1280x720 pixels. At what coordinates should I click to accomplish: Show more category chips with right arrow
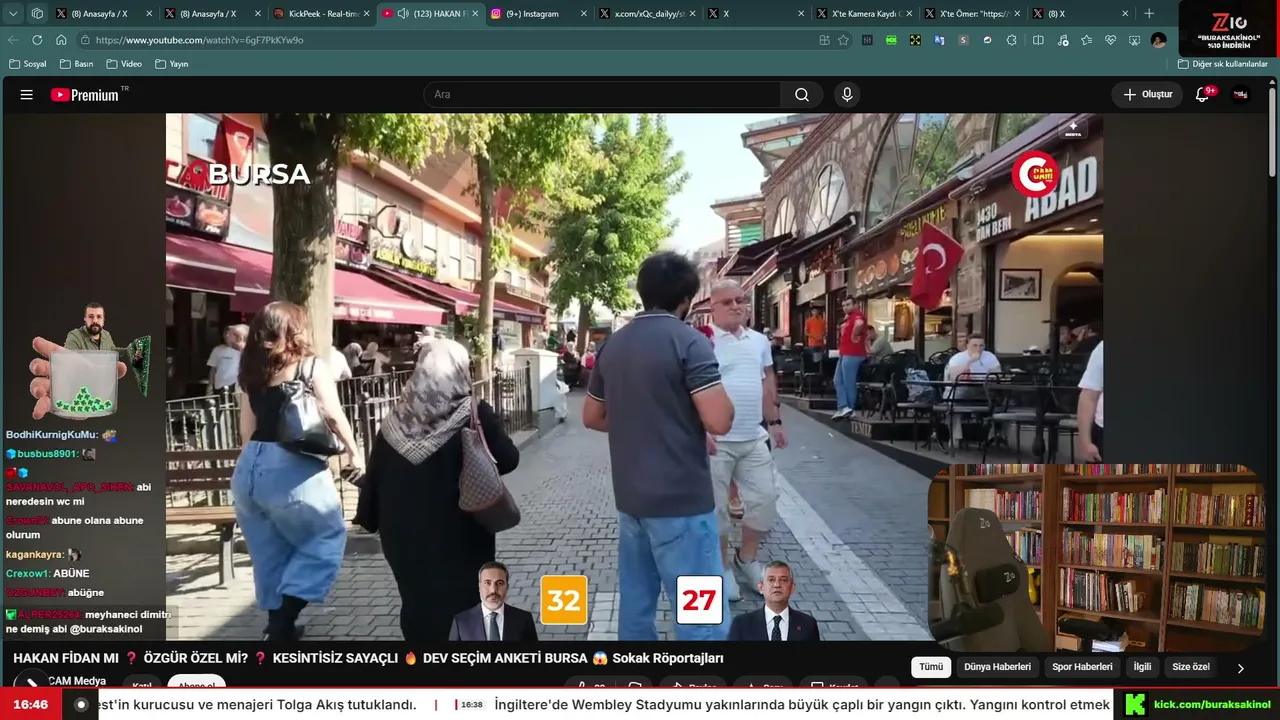(x=1240, y=668)
